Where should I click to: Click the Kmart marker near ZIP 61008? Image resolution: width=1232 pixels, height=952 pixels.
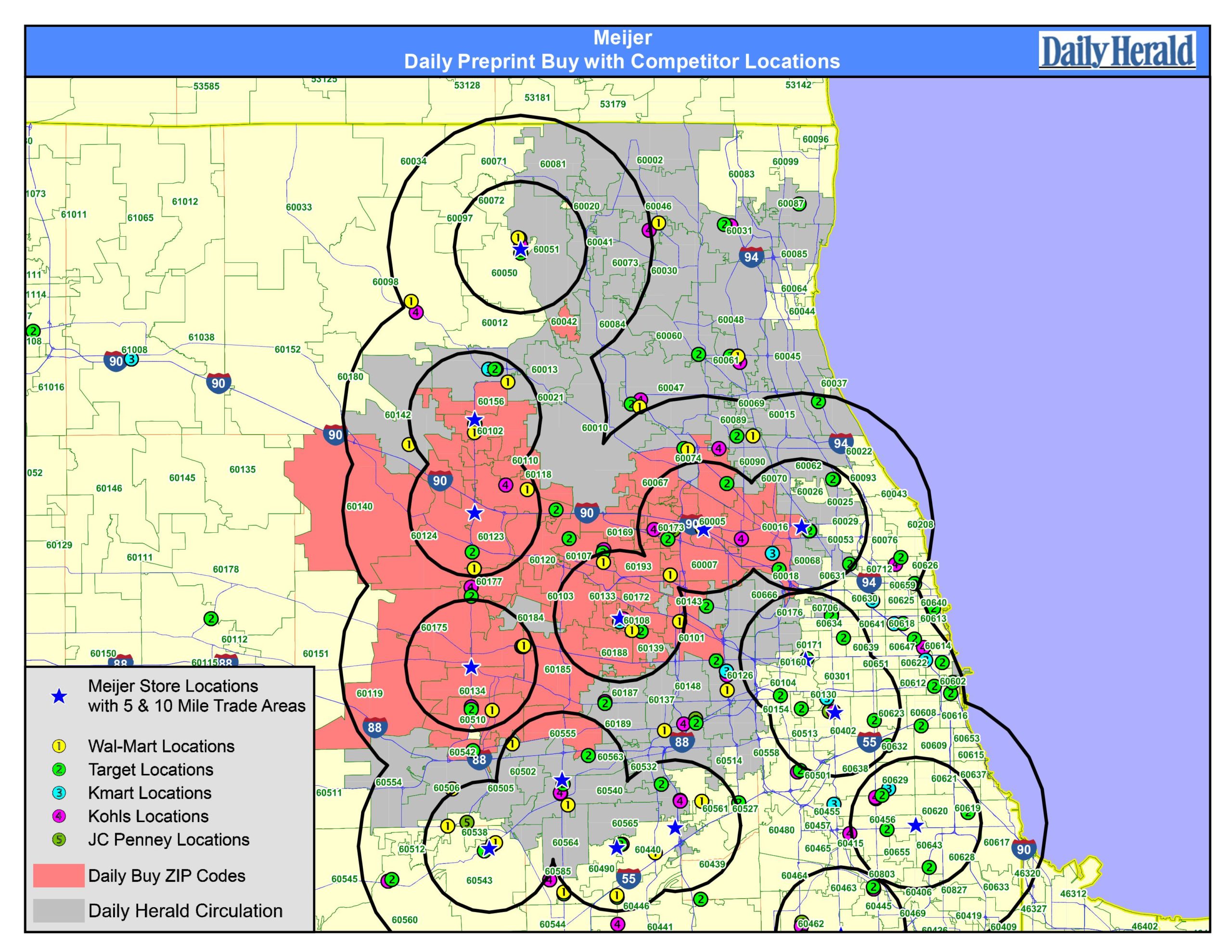click(131, 359)
